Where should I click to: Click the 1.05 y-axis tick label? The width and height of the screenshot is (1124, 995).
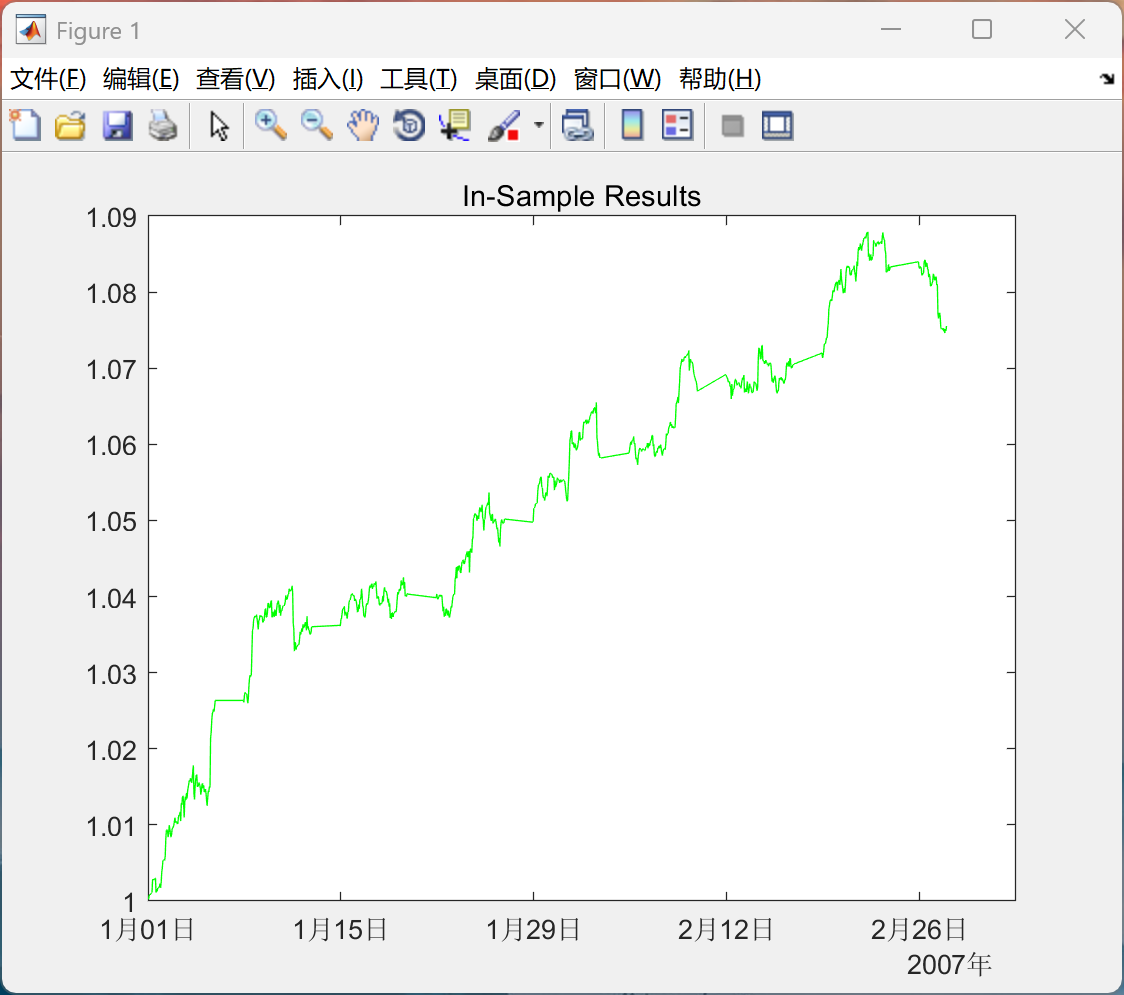pyautogui.click(x=111, y=521)
